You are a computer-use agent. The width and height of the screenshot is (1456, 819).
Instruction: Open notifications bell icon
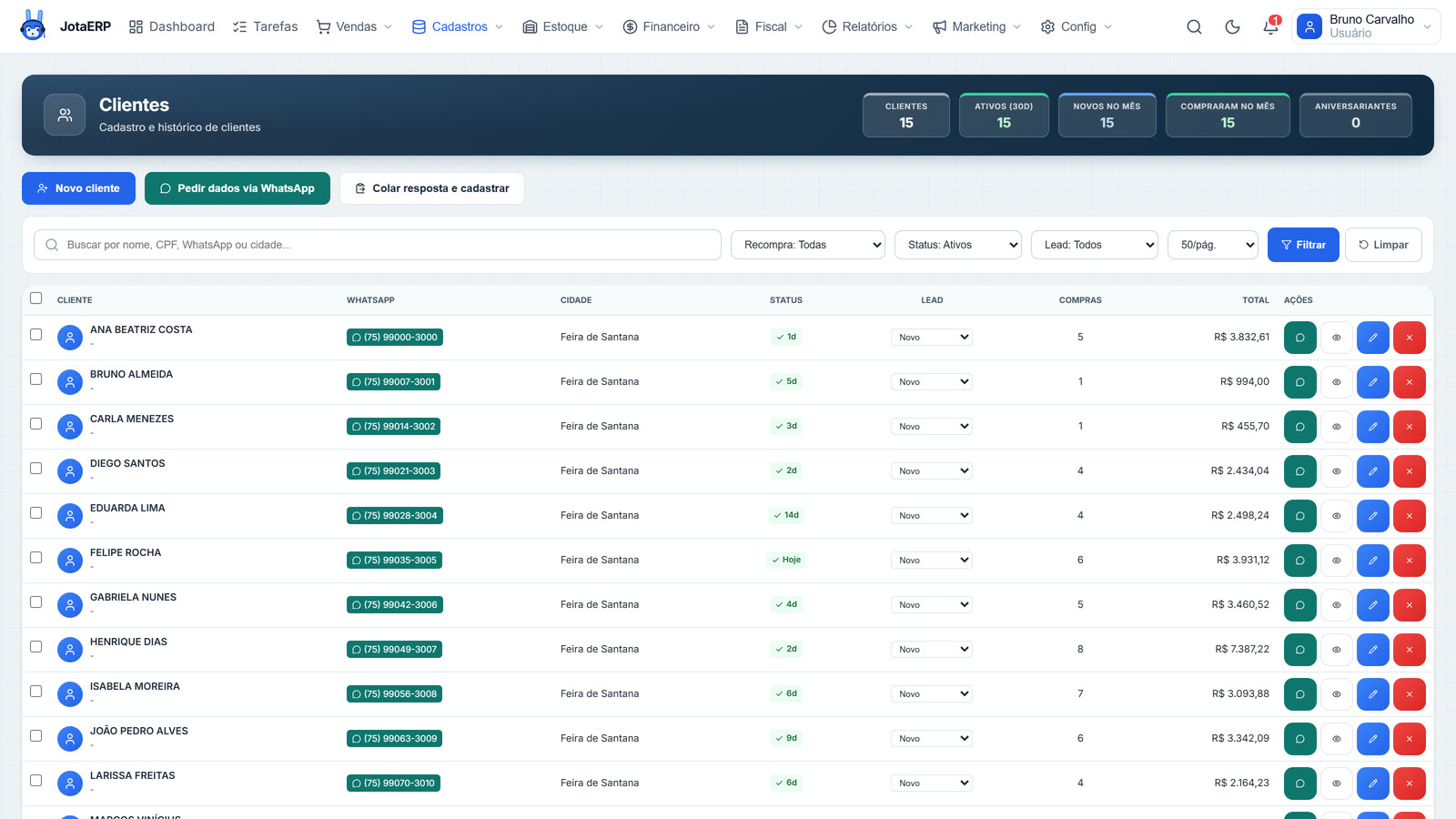(x=1270, y=27)
